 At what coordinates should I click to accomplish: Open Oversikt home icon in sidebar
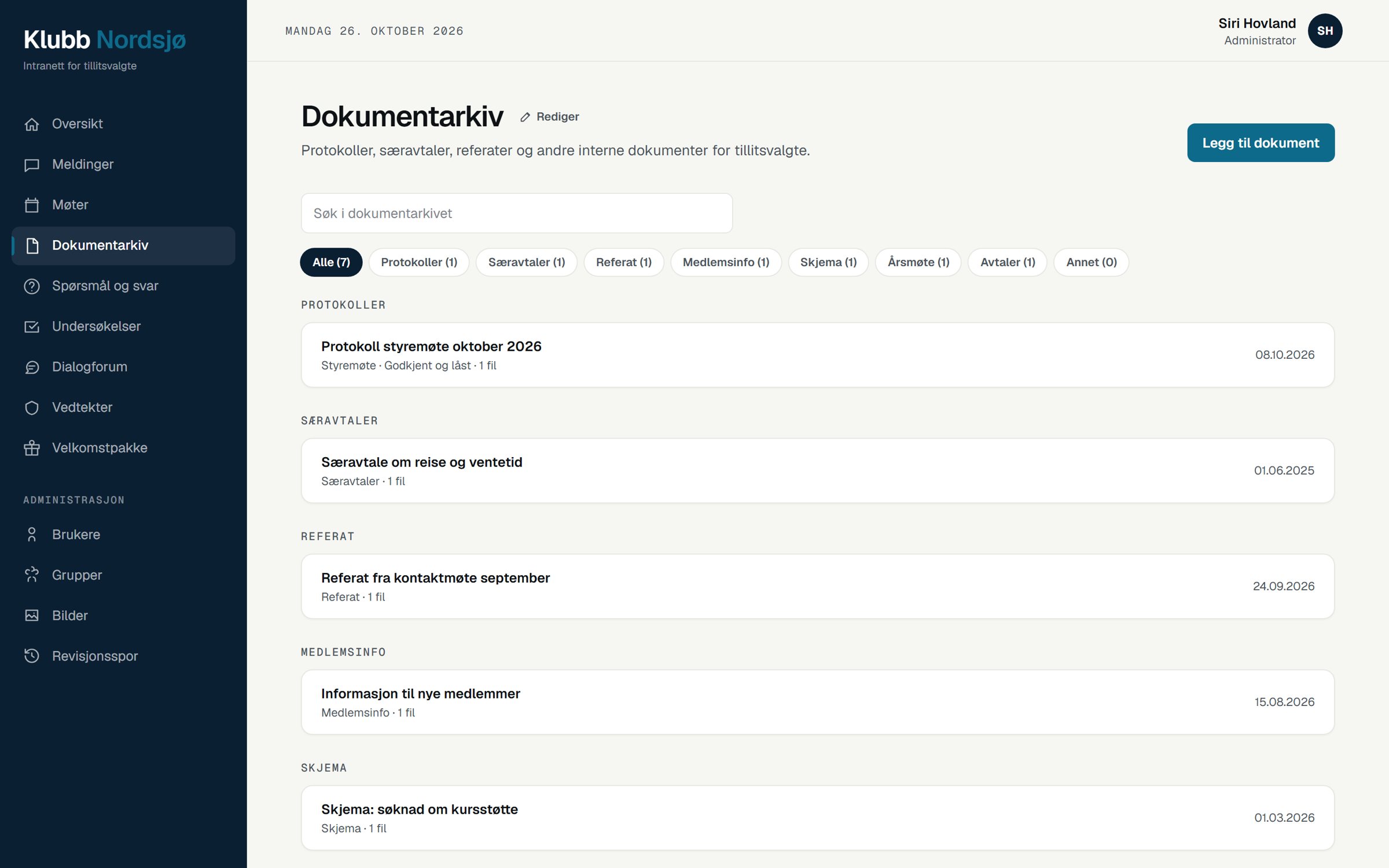(32, 124)
